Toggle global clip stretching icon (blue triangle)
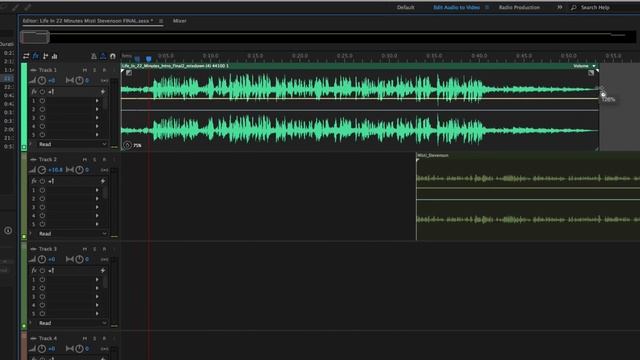Image resolution: width=640 pixels, height=360 pixels. tap(103, 56)
